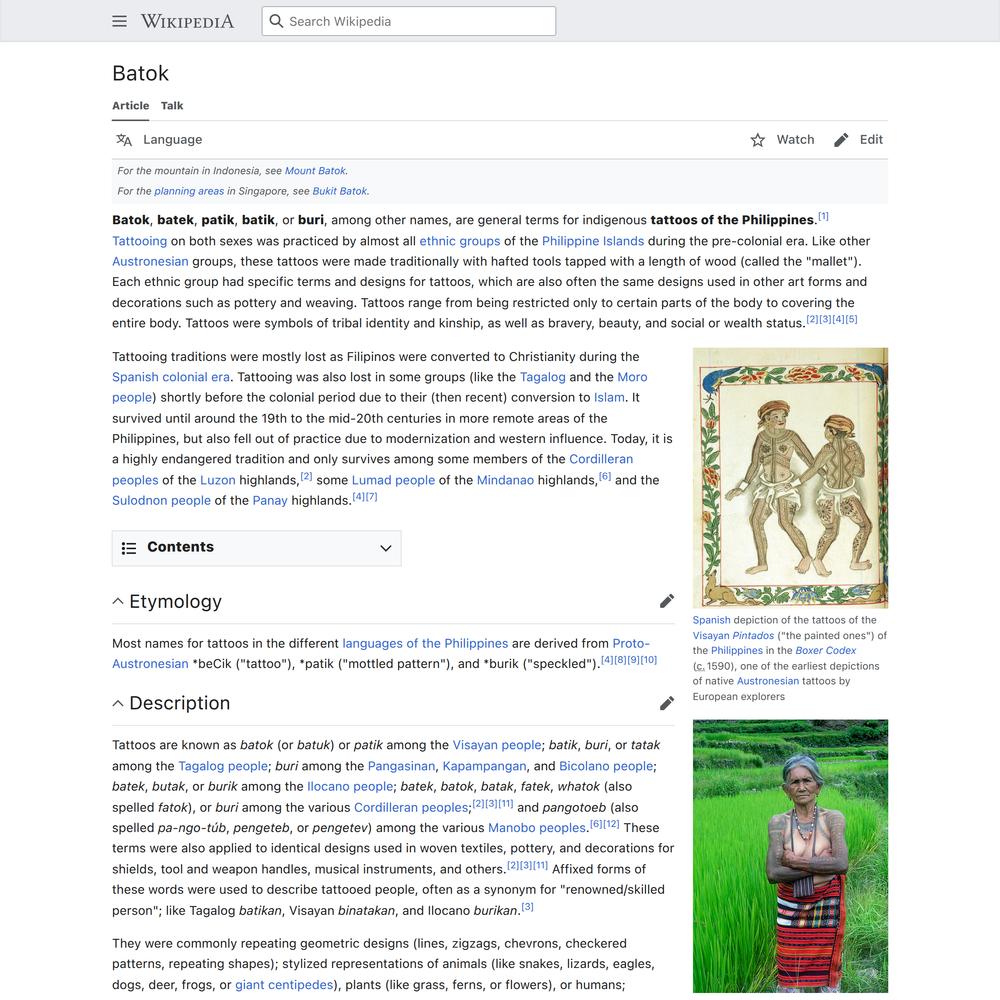Open the Visayan Pintados caption link

(733, 635)
